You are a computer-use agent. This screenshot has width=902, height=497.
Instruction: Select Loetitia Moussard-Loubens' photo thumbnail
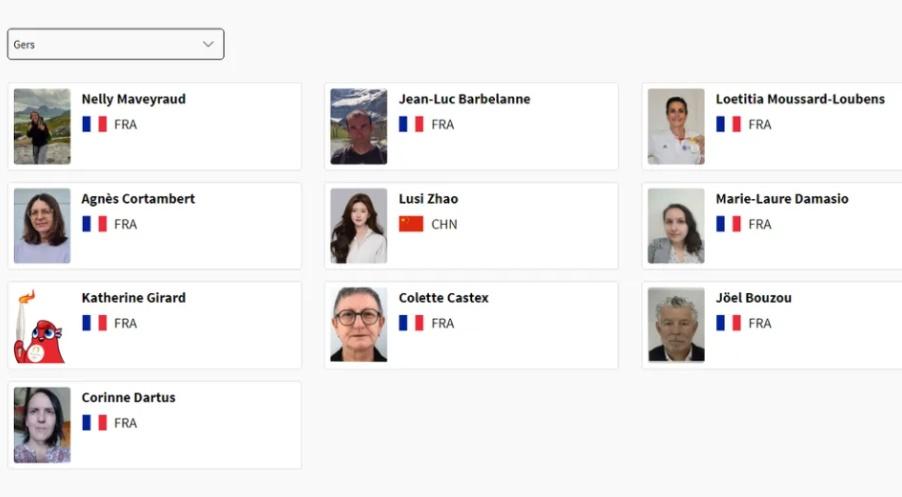pyautogui.click(x=676, y=126)
